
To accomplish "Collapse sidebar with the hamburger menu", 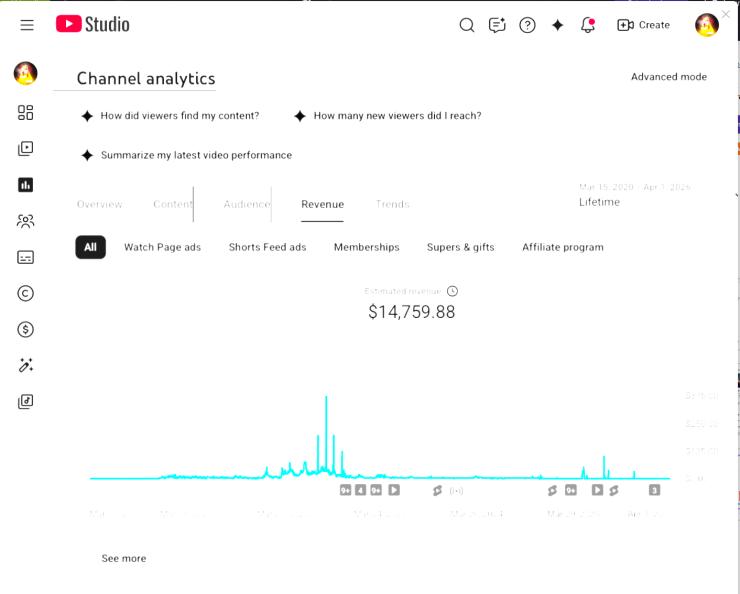I will click(x=27, y=25).
